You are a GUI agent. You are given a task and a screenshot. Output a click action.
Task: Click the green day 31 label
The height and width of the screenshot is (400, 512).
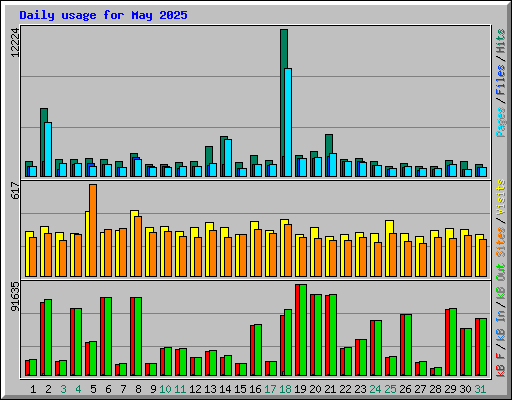[x=480, y=389]
